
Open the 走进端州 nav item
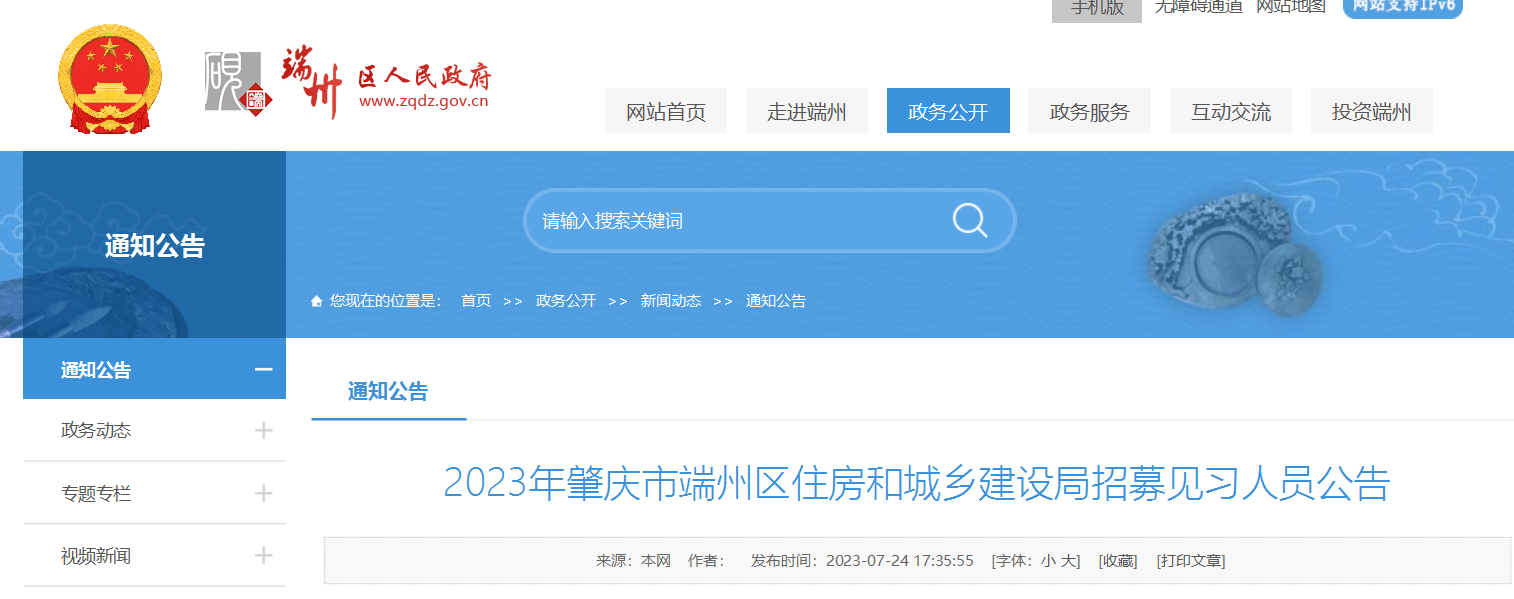click(x=807, y=111)
